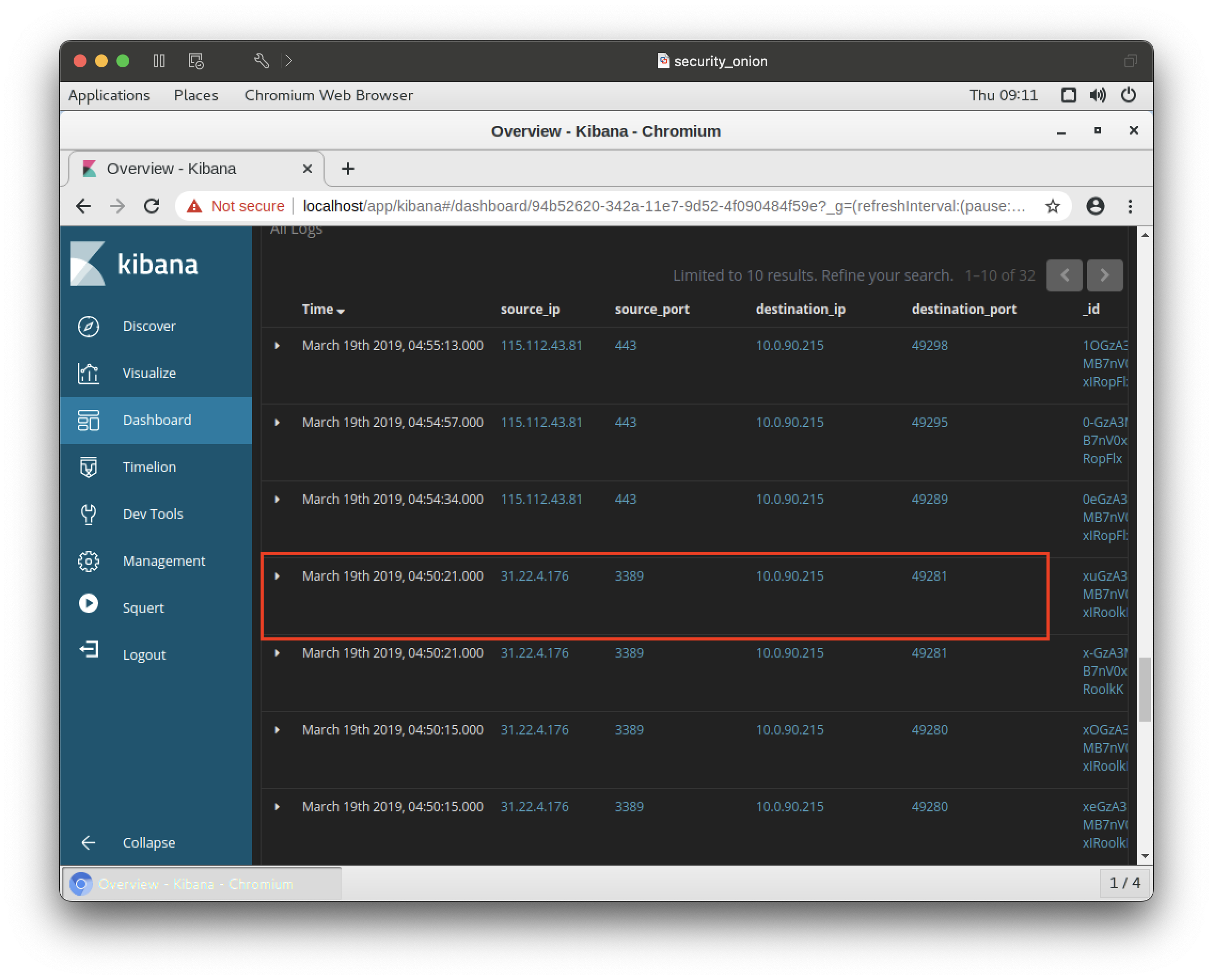Click the 1–10 of 32 results counter
This screenshot has width=1213, height=980.
999,275
